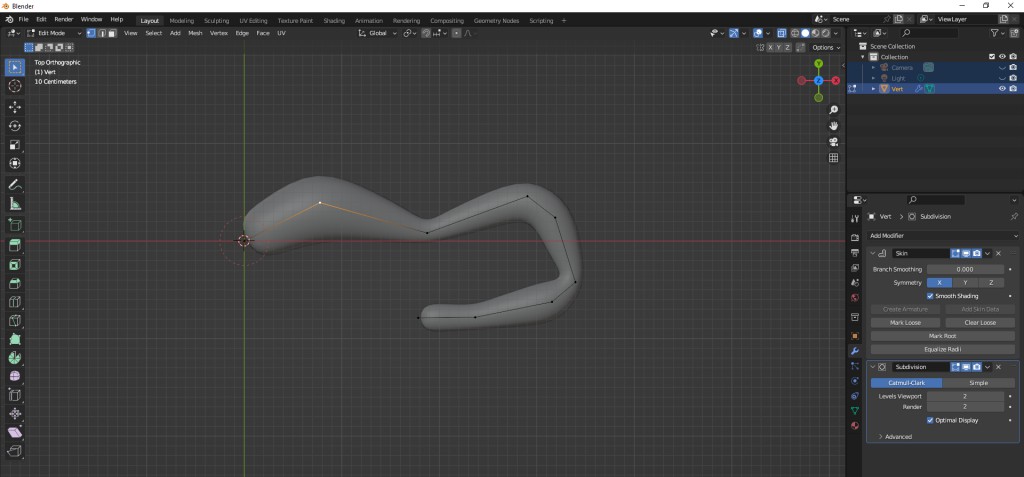This screenshot has width=1024, height=477.
Task: Open the Render menu
Action: tap(63, 19)
